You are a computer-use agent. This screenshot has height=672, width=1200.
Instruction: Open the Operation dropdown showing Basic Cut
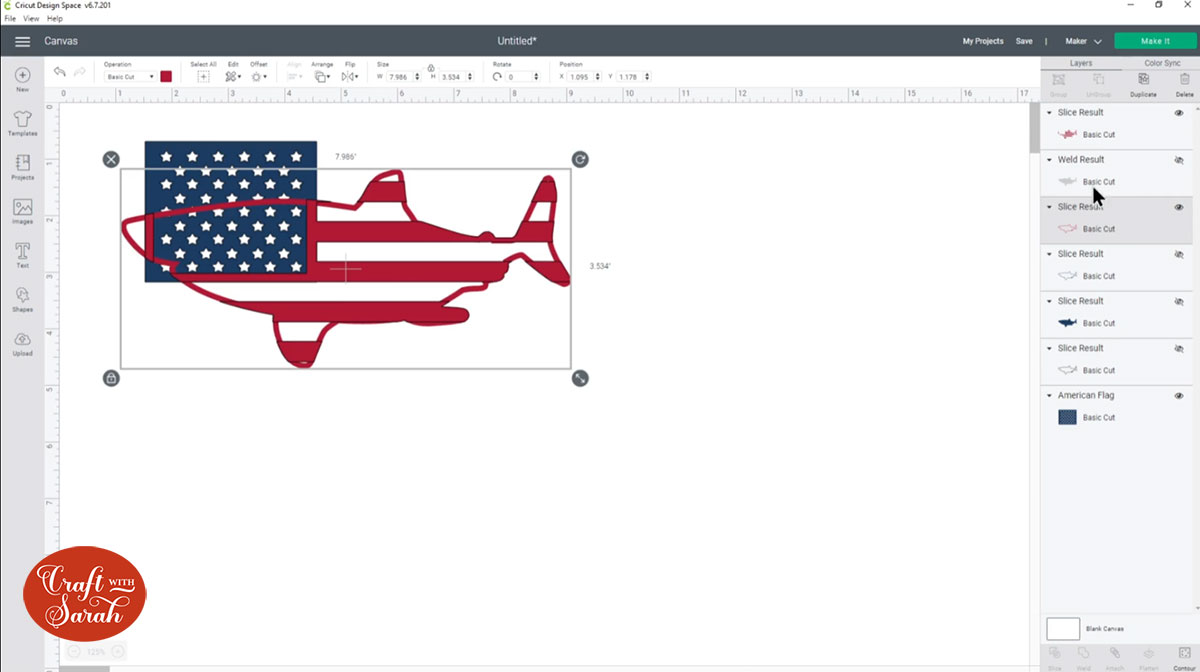125,76
